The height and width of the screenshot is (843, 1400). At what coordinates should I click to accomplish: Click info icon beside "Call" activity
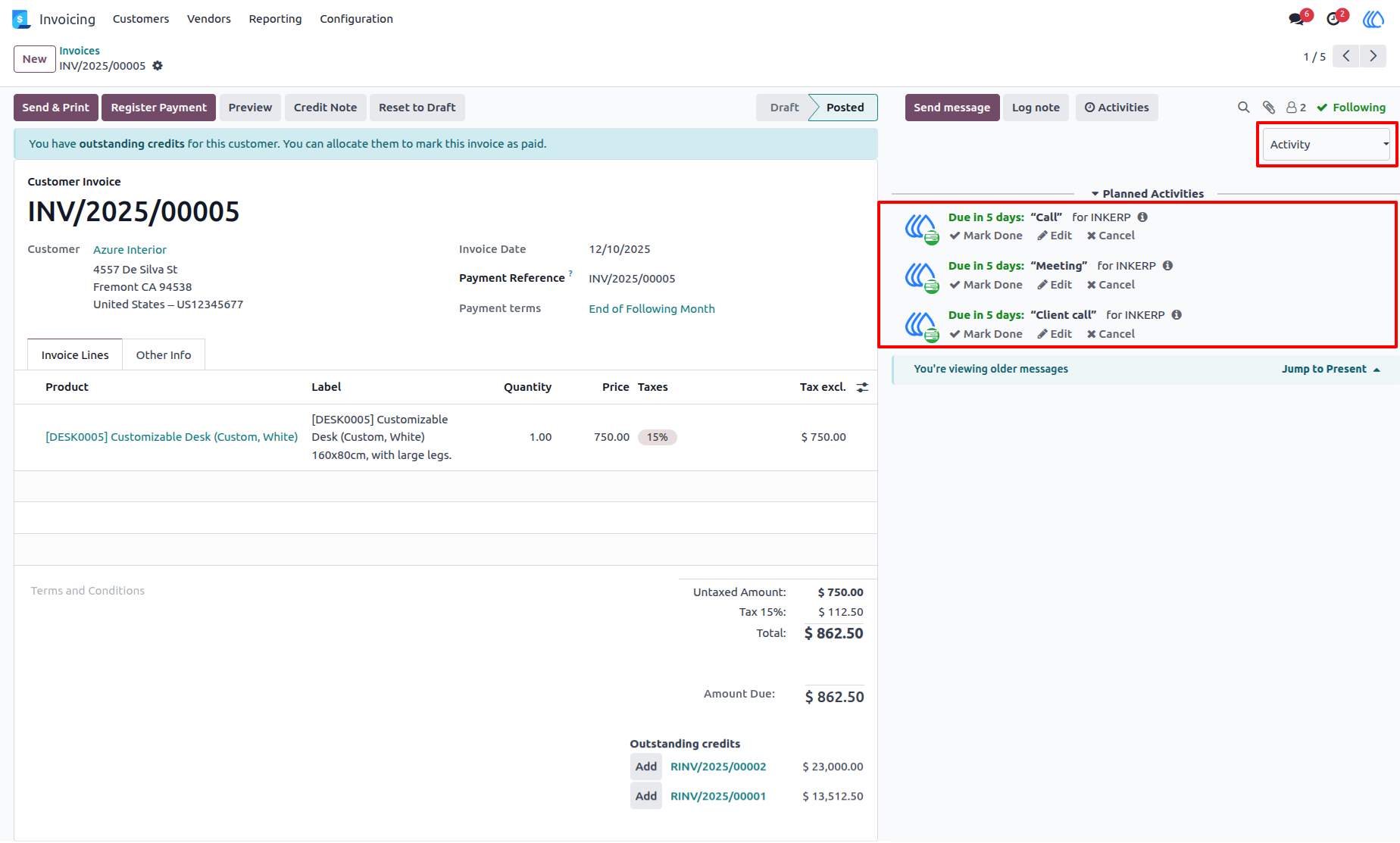click(1142, 217)
